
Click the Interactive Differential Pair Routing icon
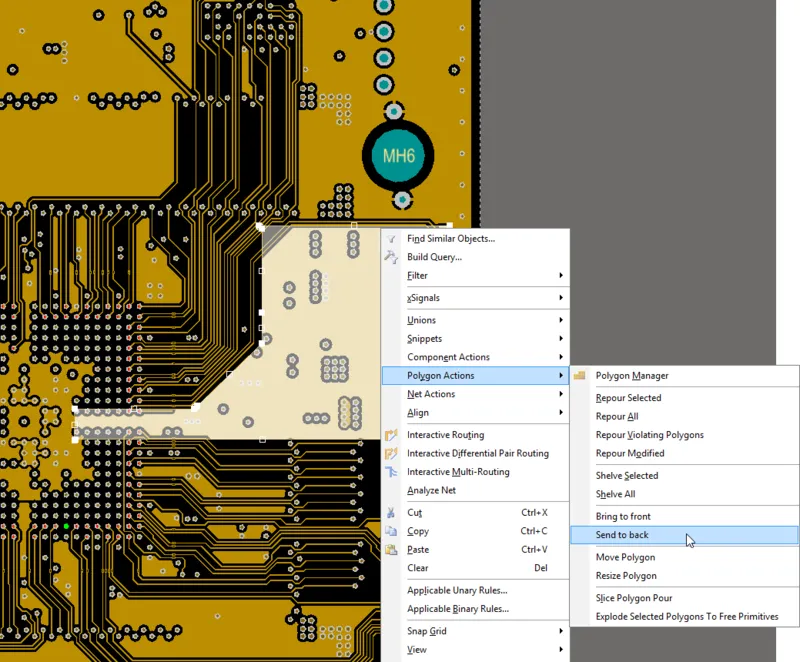[391, 453]
